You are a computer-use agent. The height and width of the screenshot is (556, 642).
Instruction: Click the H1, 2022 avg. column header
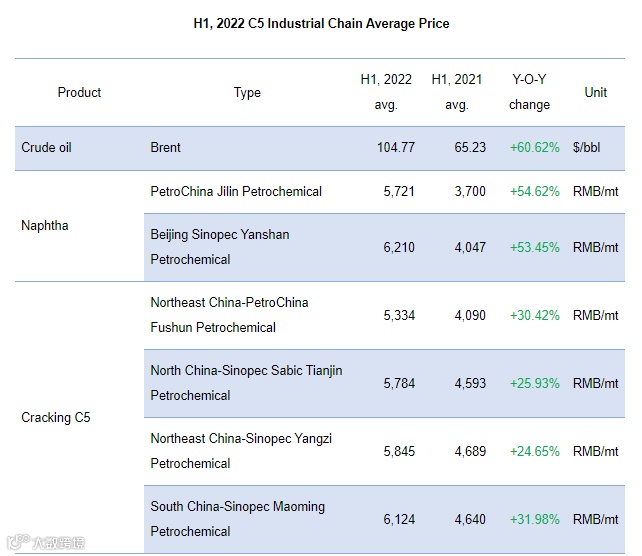click(x=386, y=92)
